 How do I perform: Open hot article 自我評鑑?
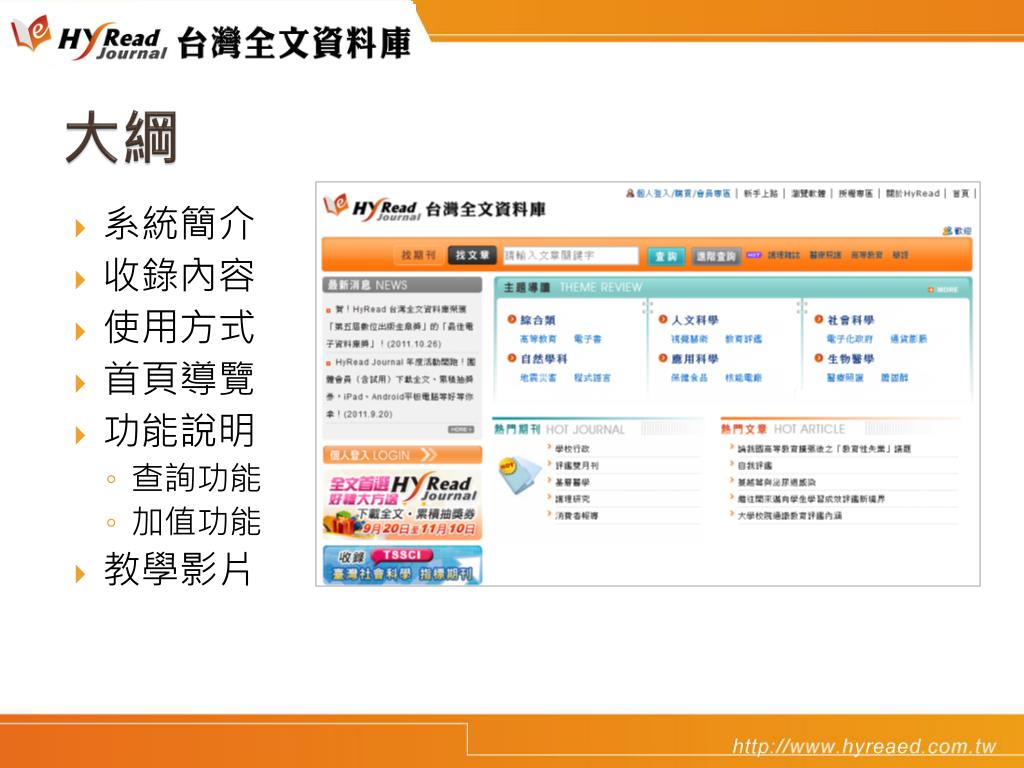tap(755, 466)
